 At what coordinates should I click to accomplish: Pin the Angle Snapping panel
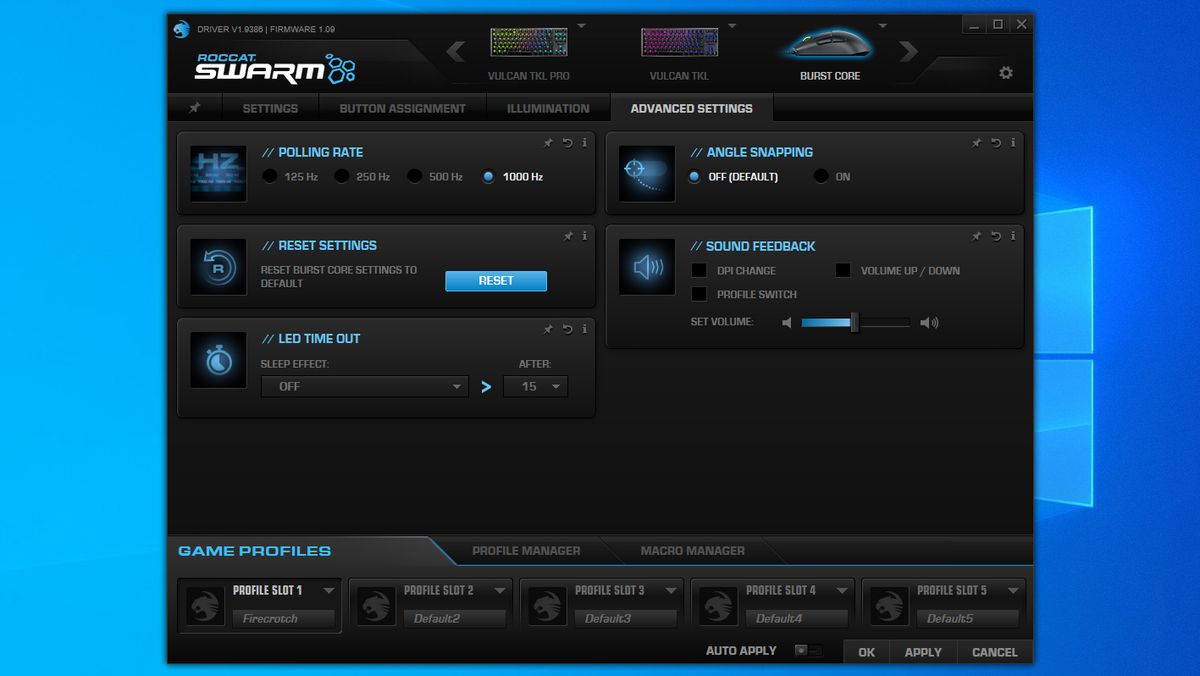977,143
